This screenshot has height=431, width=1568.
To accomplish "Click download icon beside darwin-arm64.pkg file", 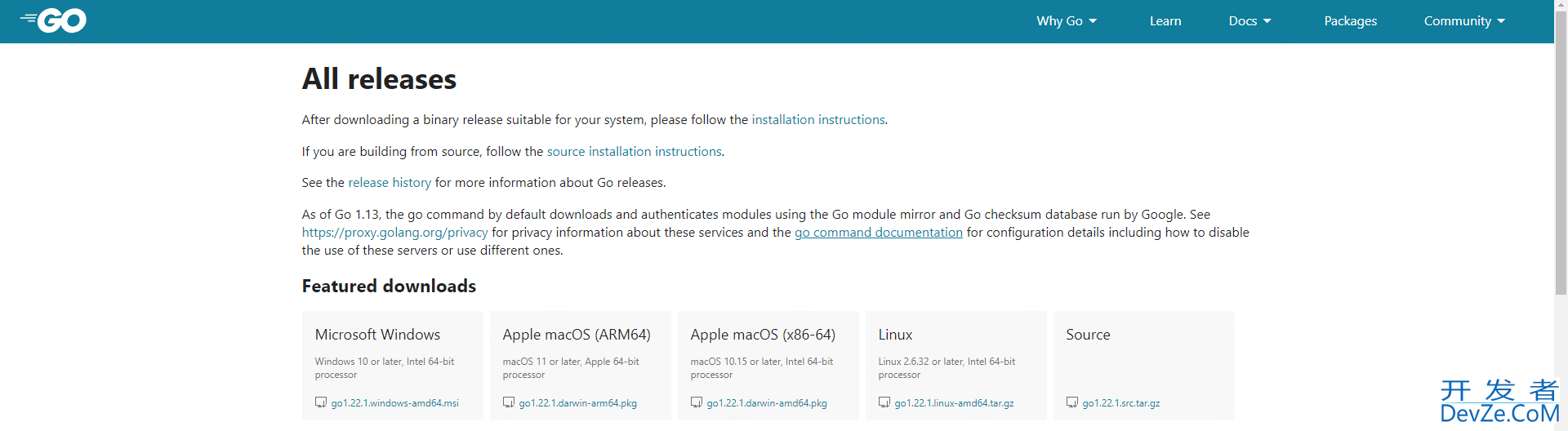I will tap(509, 402).
